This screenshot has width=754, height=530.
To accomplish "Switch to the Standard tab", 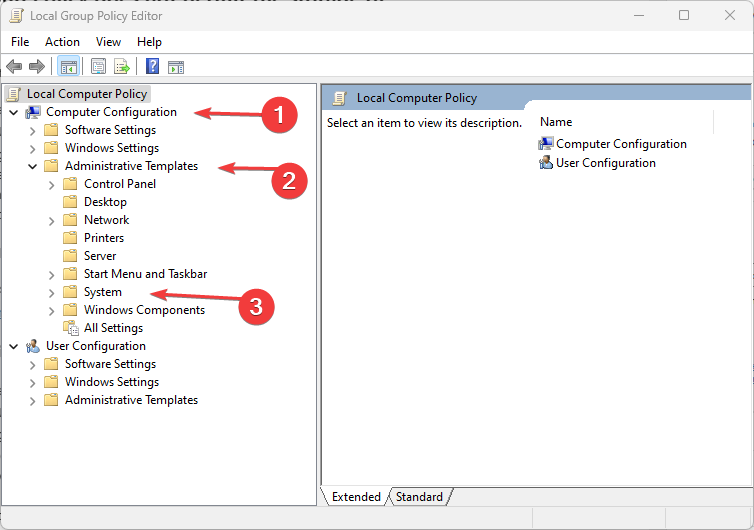I will tap(419, 496).
